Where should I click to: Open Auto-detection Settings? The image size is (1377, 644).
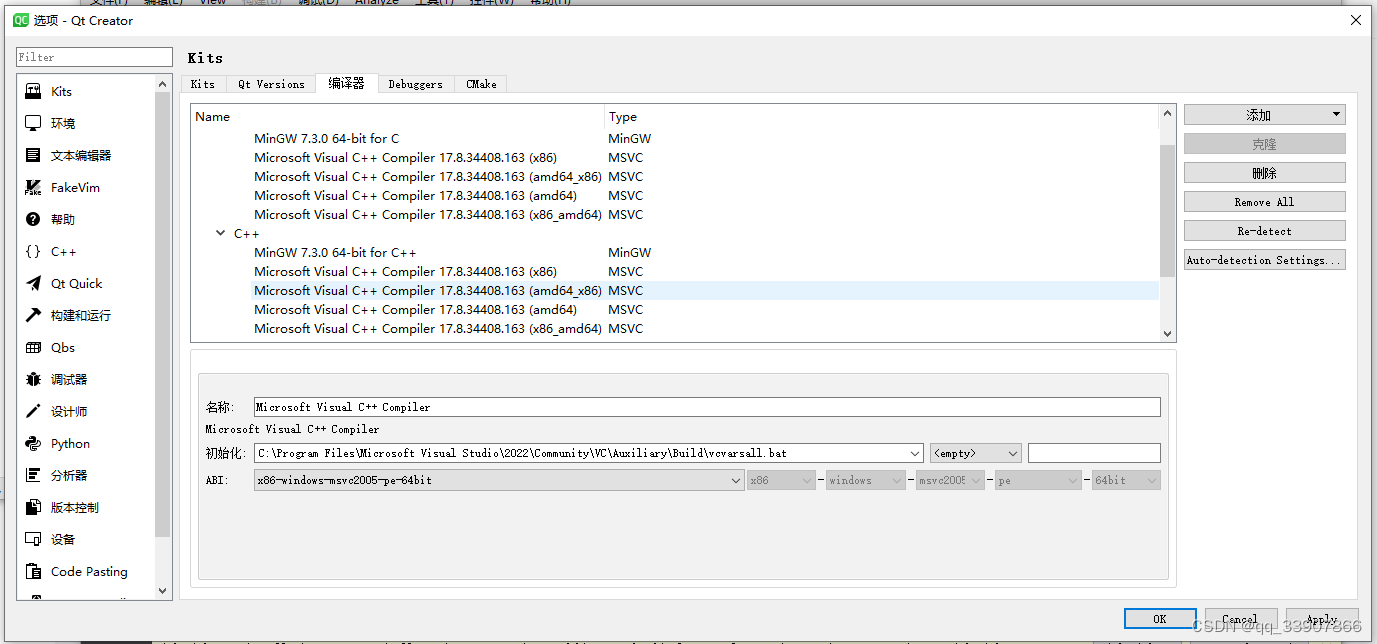1264,259
